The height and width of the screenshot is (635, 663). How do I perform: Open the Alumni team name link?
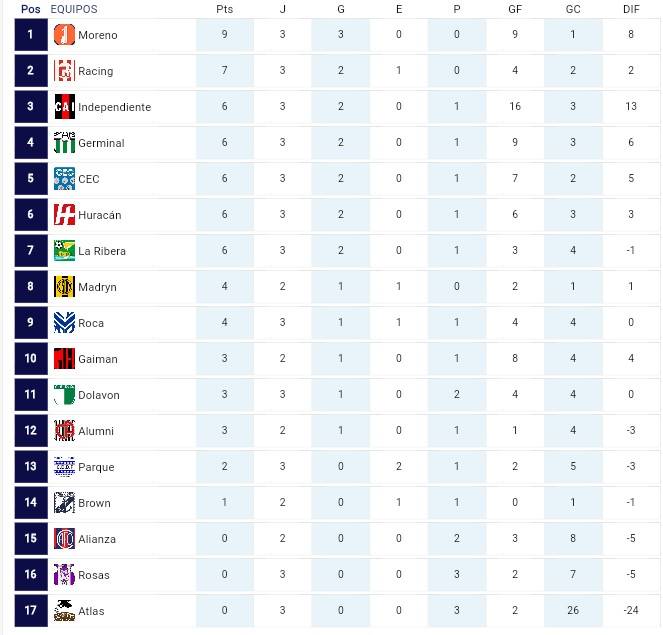coord(96,431)
